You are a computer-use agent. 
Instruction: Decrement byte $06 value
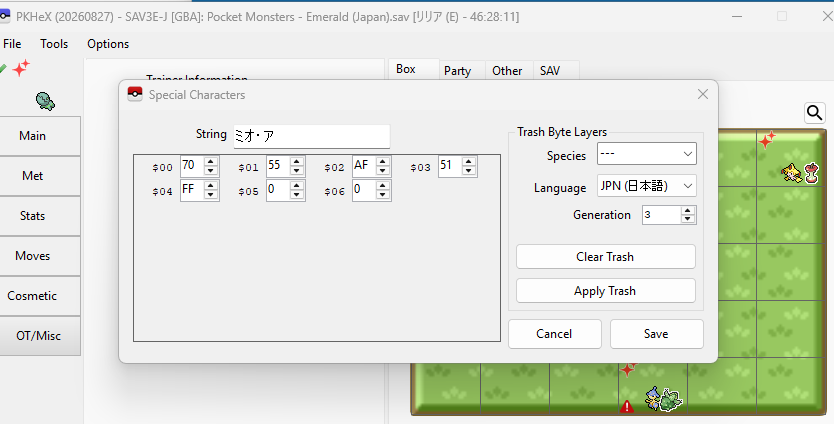[383, 194]
